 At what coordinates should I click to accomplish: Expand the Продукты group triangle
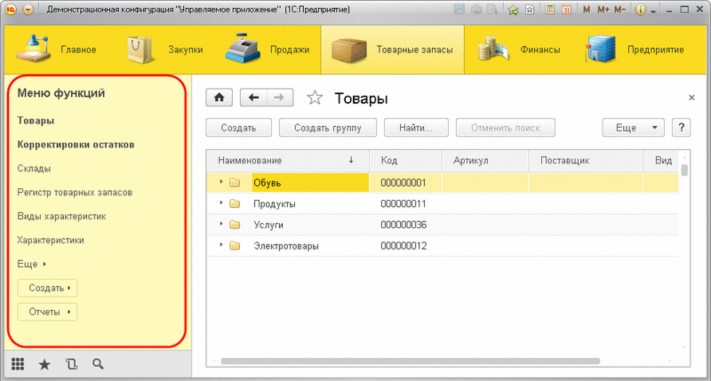click(221, 203)
